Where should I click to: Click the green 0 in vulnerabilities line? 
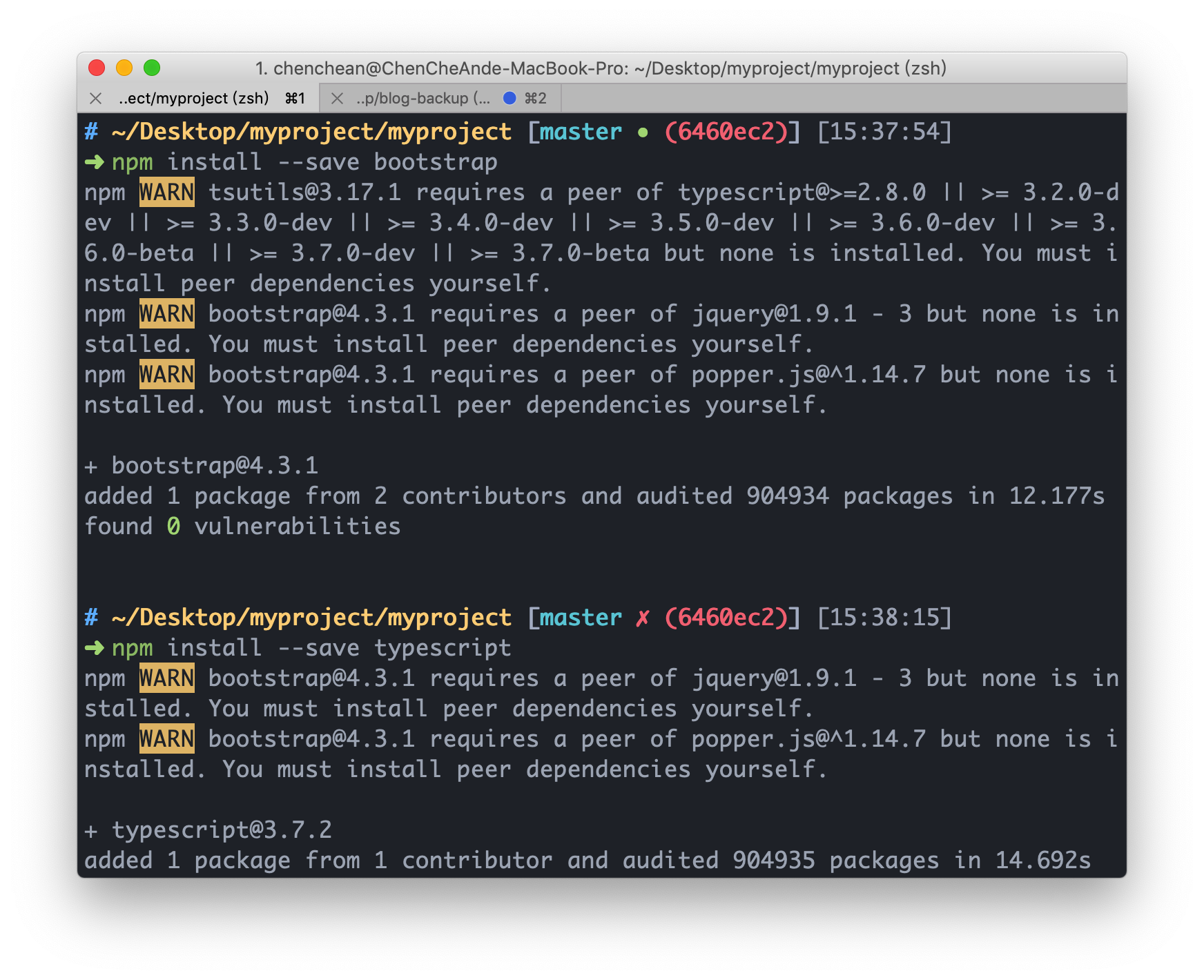173,527
